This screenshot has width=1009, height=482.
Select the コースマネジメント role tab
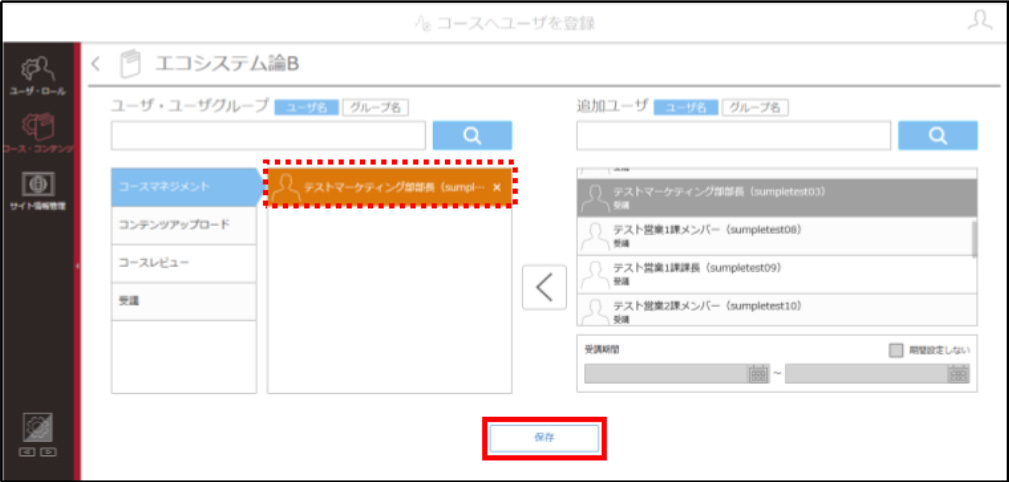[x=184, y=187]
